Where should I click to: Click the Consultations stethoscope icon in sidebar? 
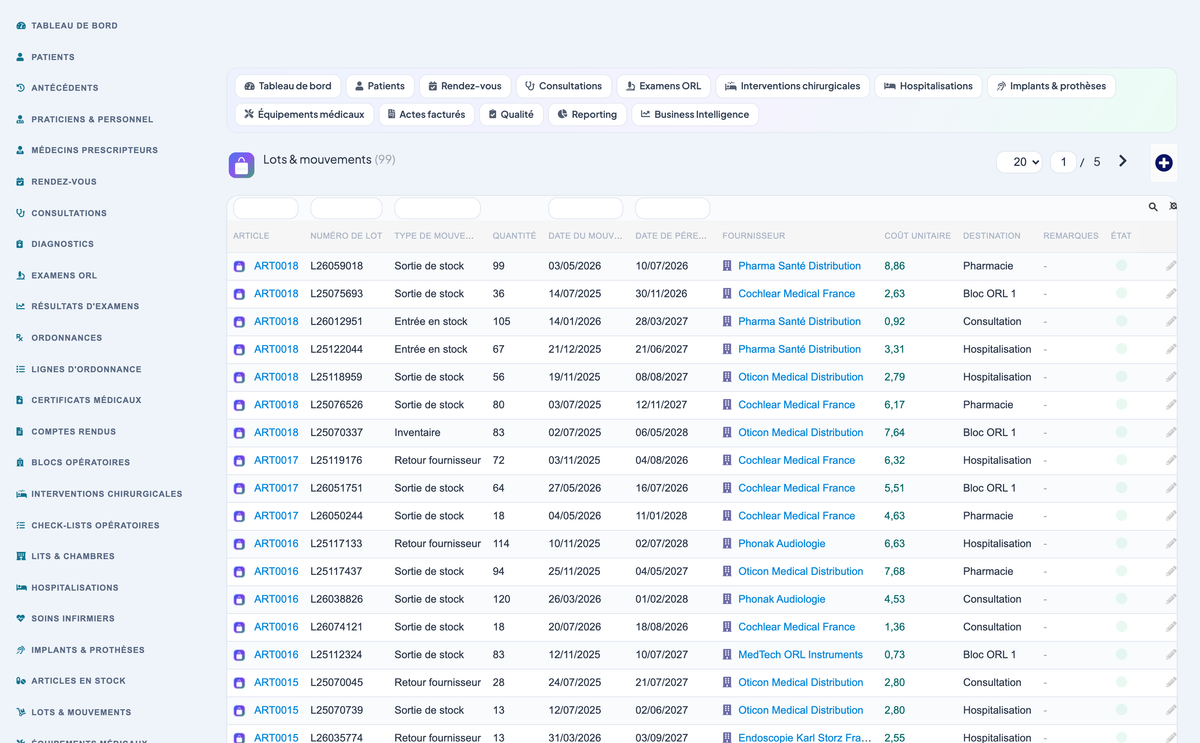coord(21,213)
